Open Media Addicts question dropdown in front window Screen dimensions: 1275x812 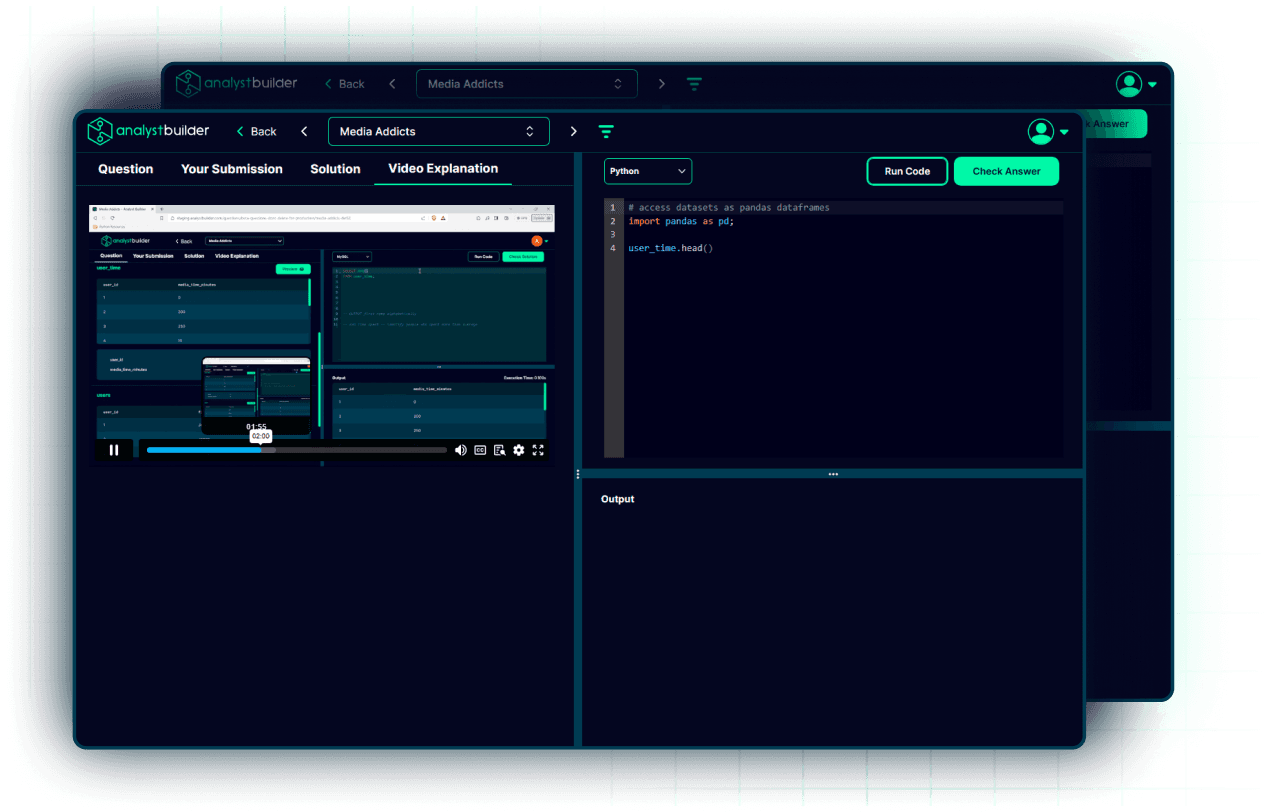click(x=438, y=131)
